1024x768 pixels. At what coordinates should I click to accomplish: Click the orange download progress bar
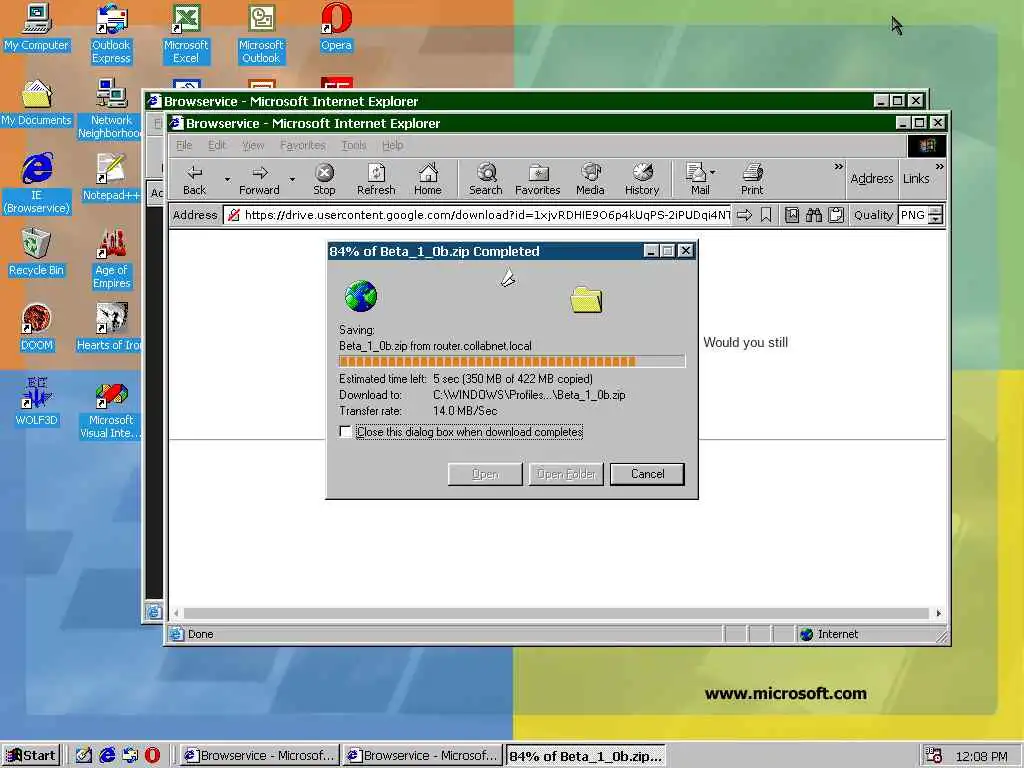pyautogui.click(x=511, y=361)
